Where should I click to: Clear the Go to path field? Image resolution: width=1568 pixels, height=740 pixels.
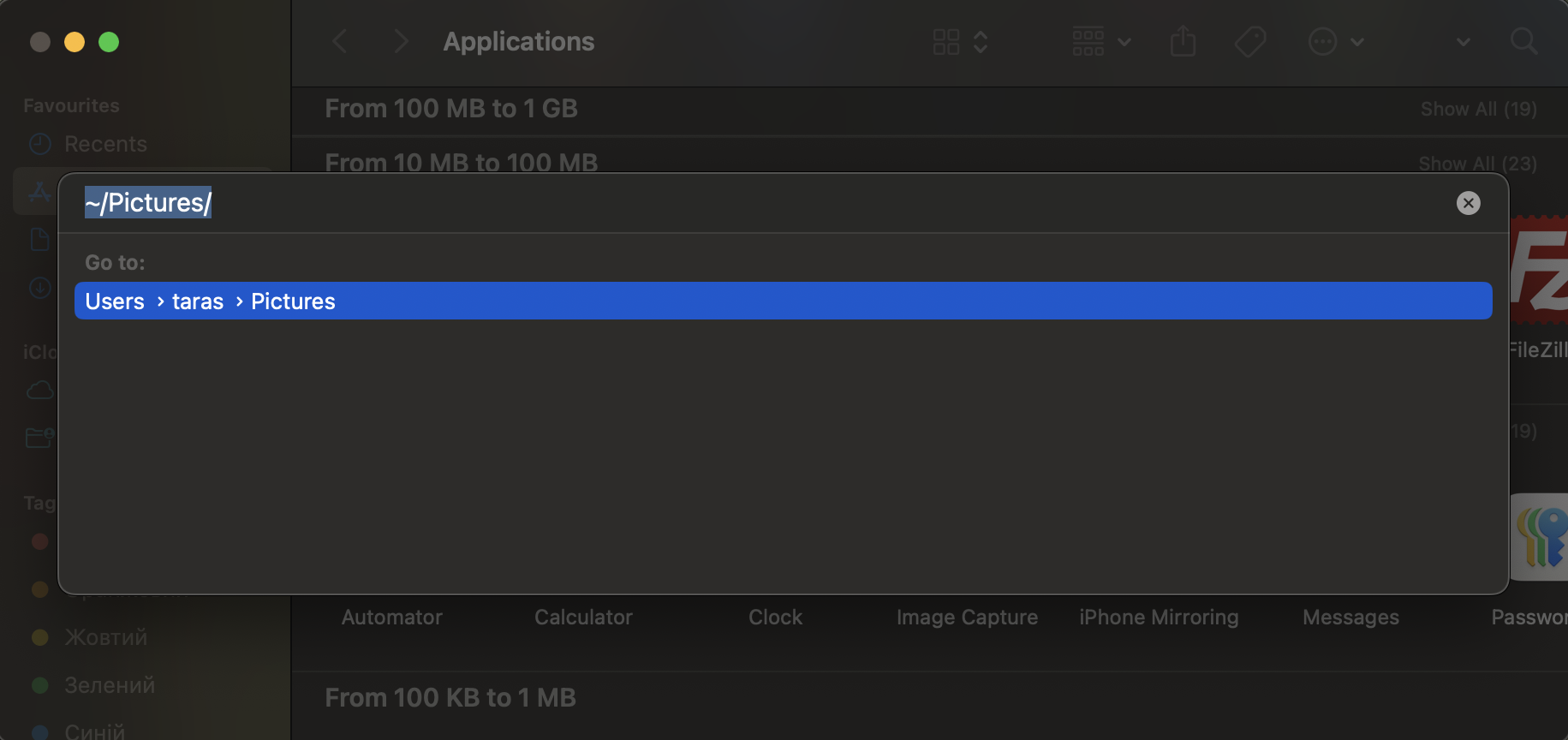tap(1468, 203)
